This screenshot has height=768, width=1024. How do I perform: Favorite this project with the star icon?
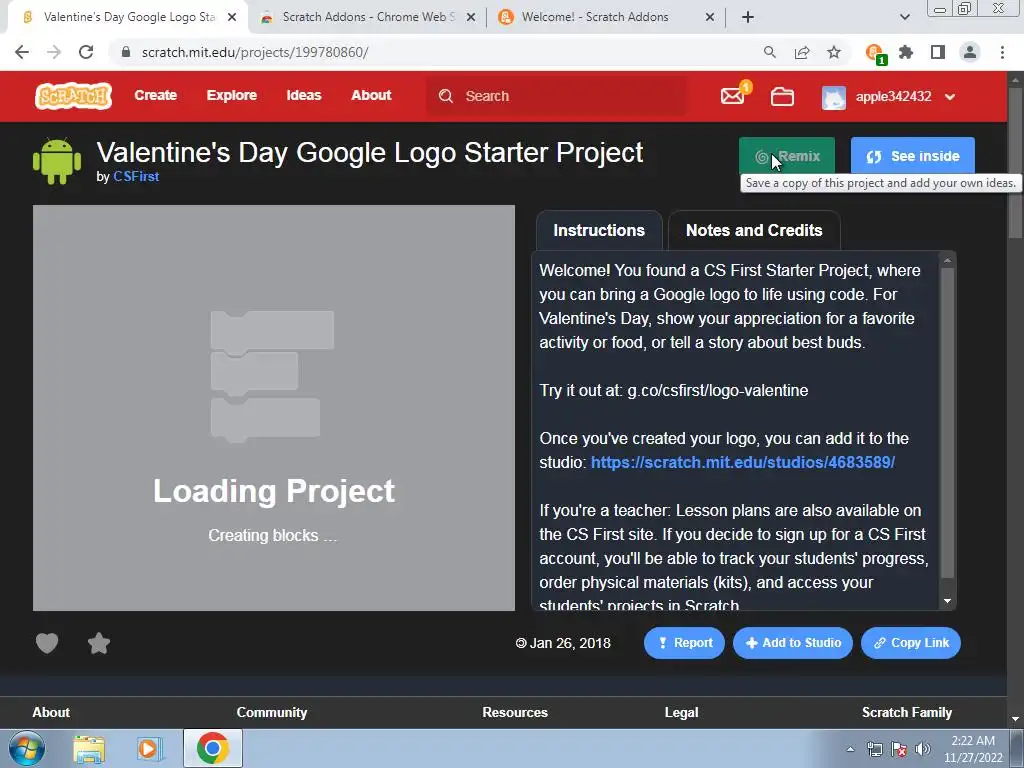click(99, 643)
